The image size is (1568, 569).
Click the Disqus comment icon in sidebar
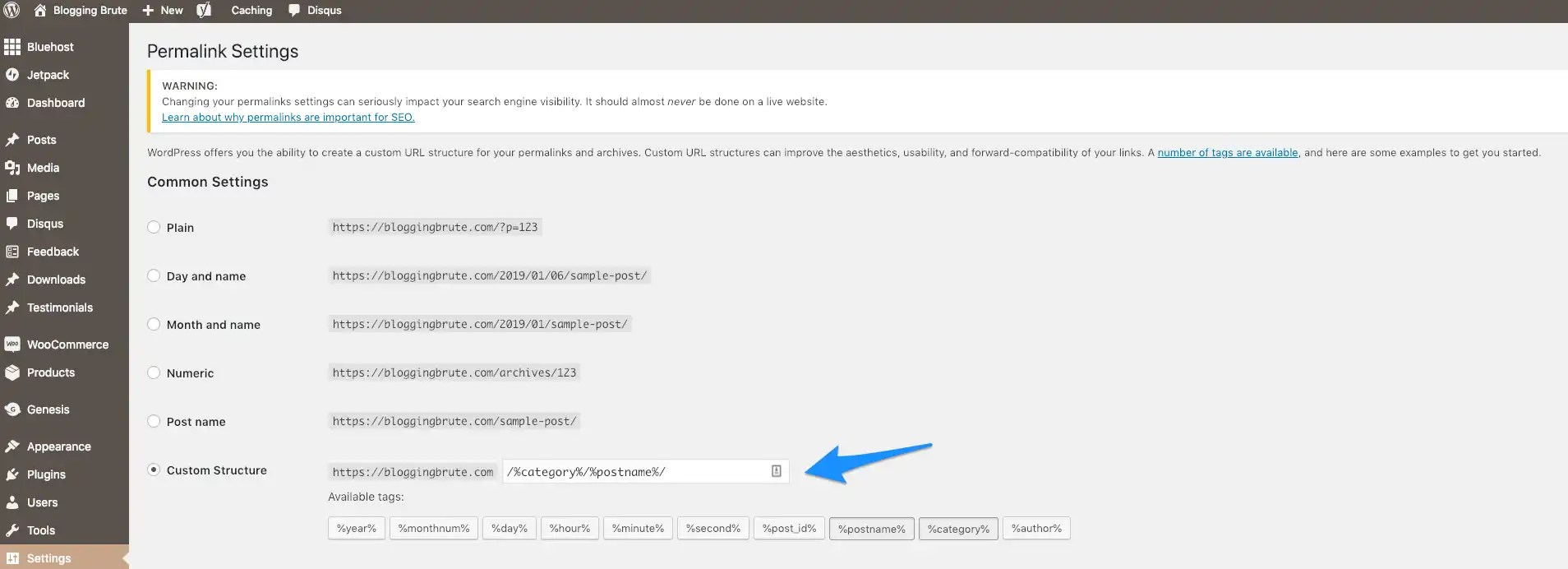12,224
